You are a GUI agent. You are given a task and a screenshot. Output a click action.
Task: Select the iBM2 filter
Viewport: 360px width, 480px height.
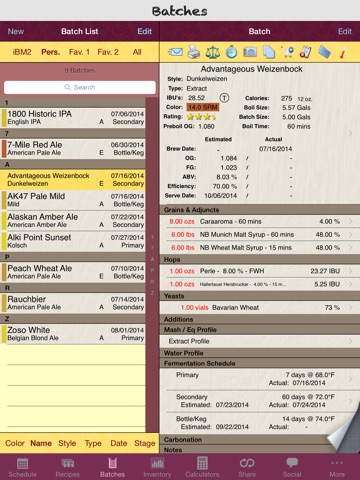(22, 52)
